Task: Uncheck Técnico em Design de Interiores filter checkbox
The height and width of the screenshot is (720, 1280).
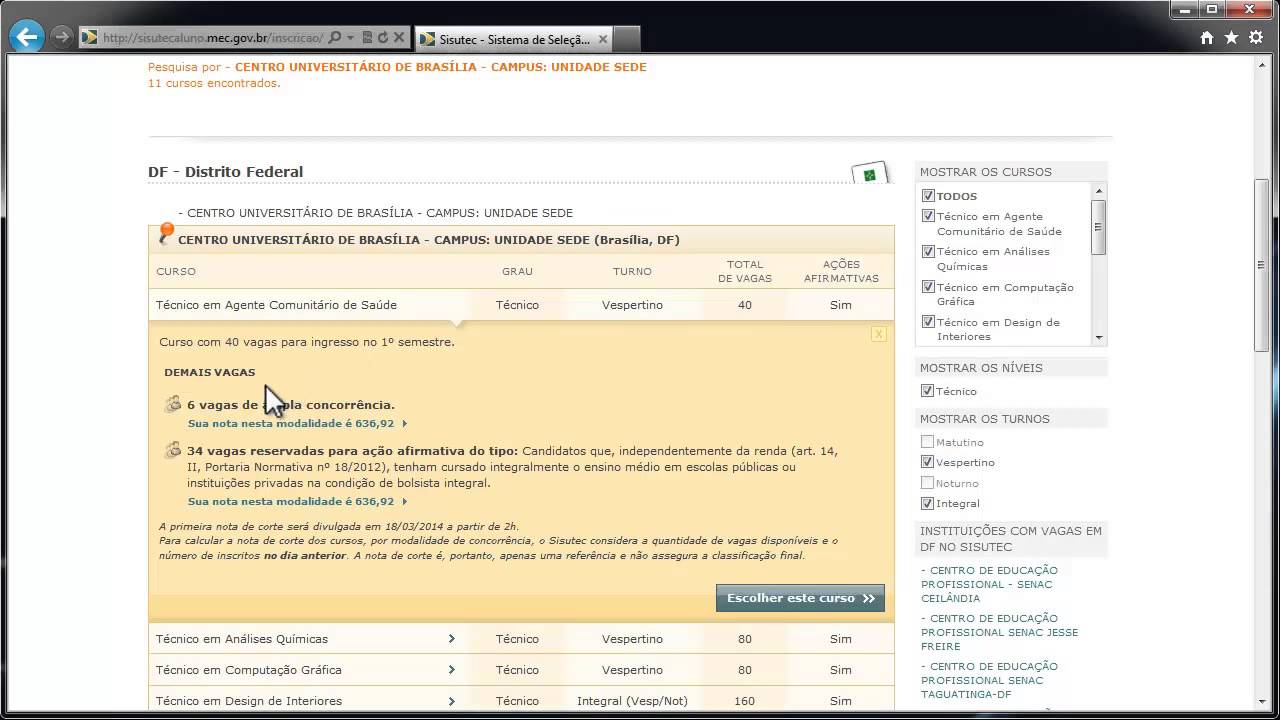Action: (x=928, y=322)
